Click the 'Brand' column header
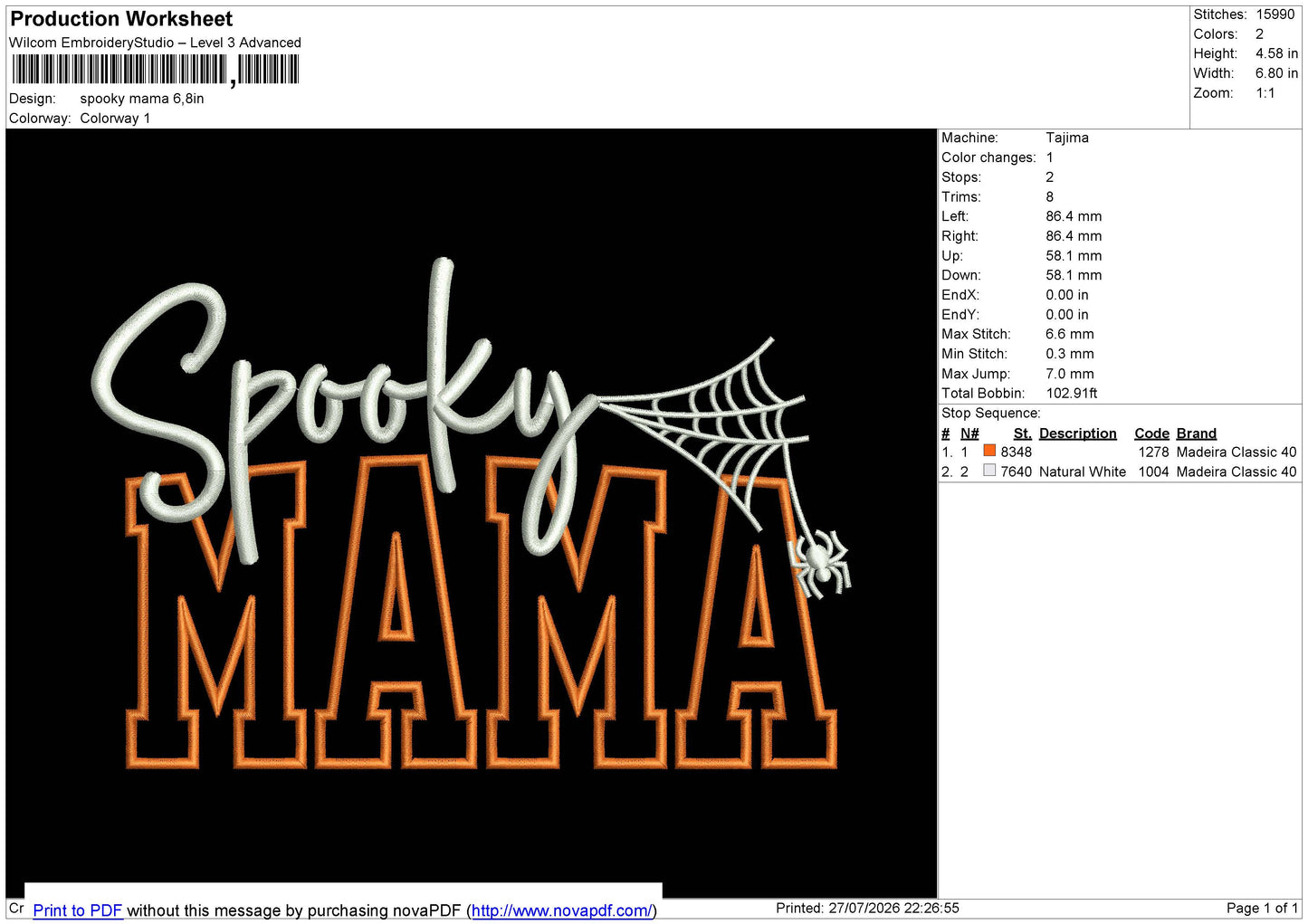Screen dimensions: 1308x924 pos(1197,433)
